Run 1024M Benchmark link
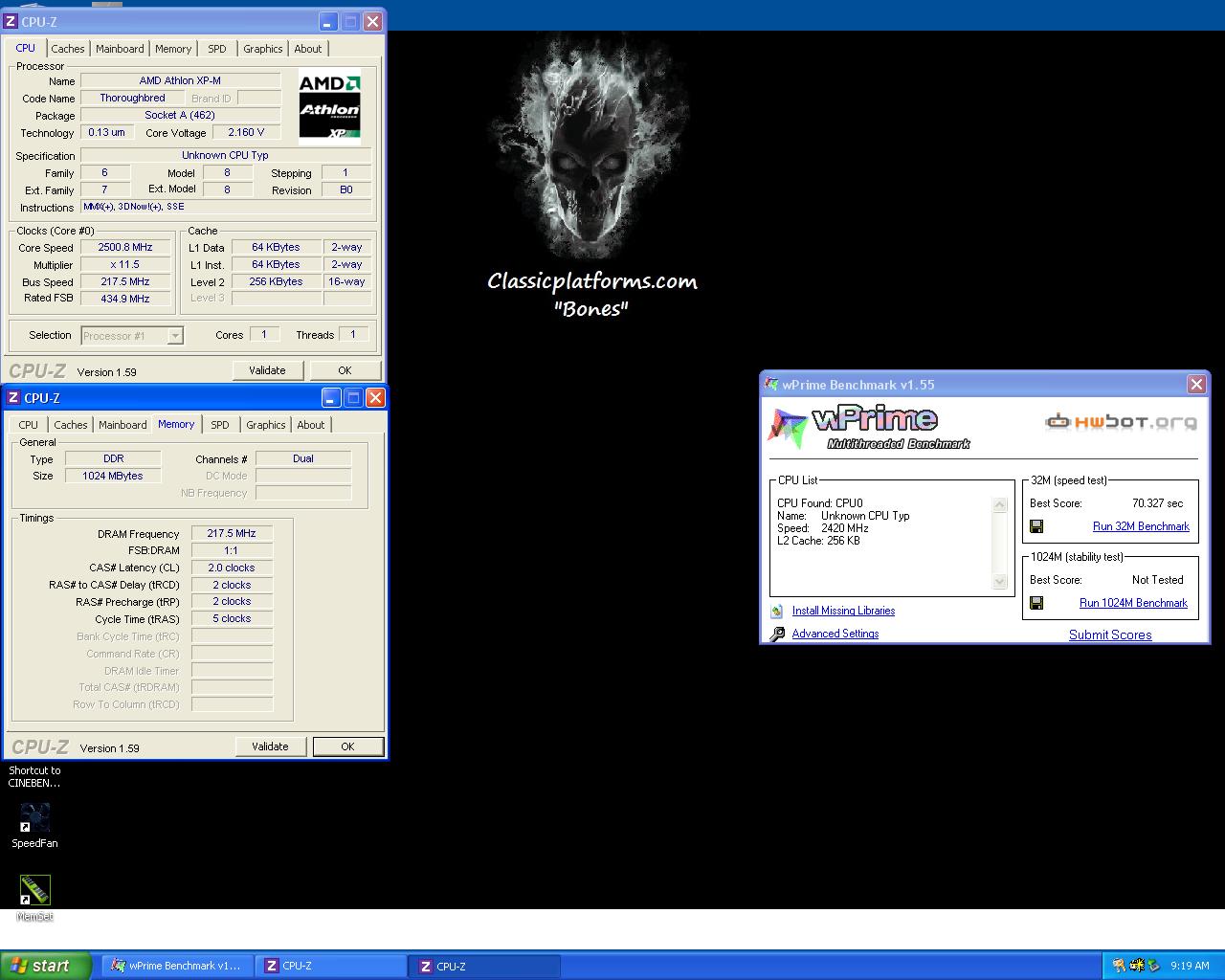 [x=1133, y=603]
